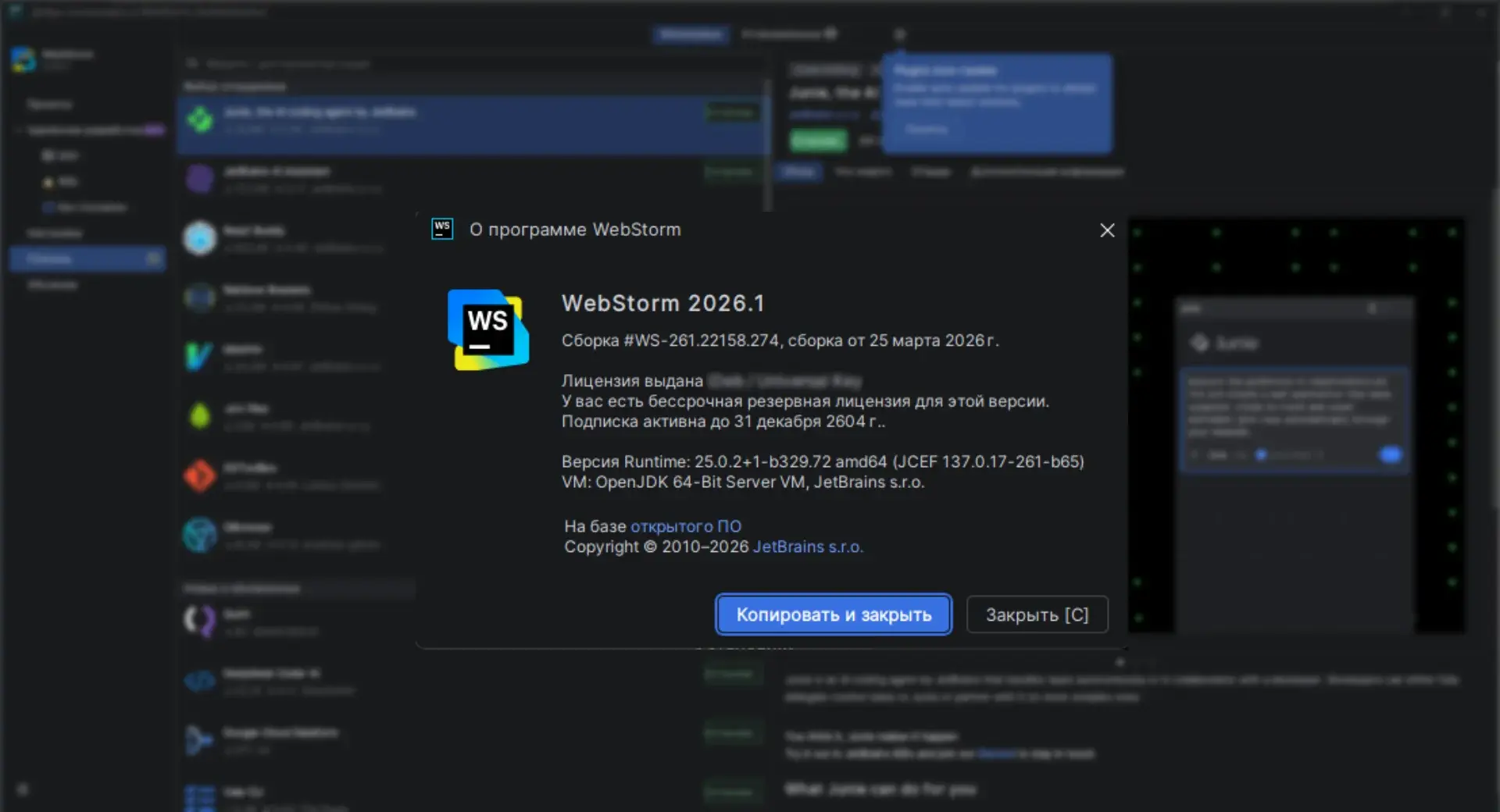Follow the "JetBrains s.r.o." copyright link
Image resolution: width=1500 pixels, height=812 pixels.
click(807, 547)
